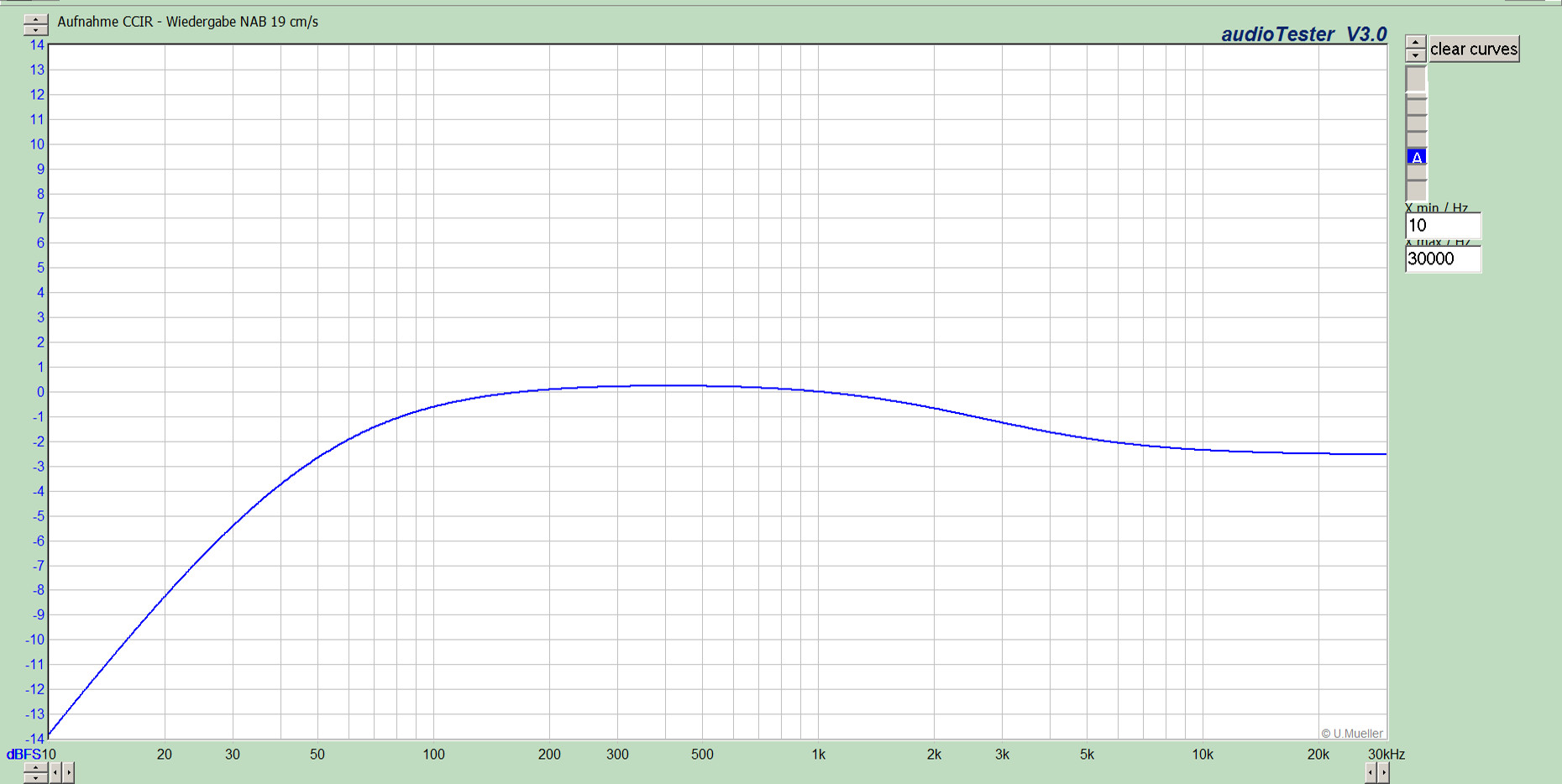Click the 0 label on the dB axis
The image size is (1562, 784).
(40, 391)
